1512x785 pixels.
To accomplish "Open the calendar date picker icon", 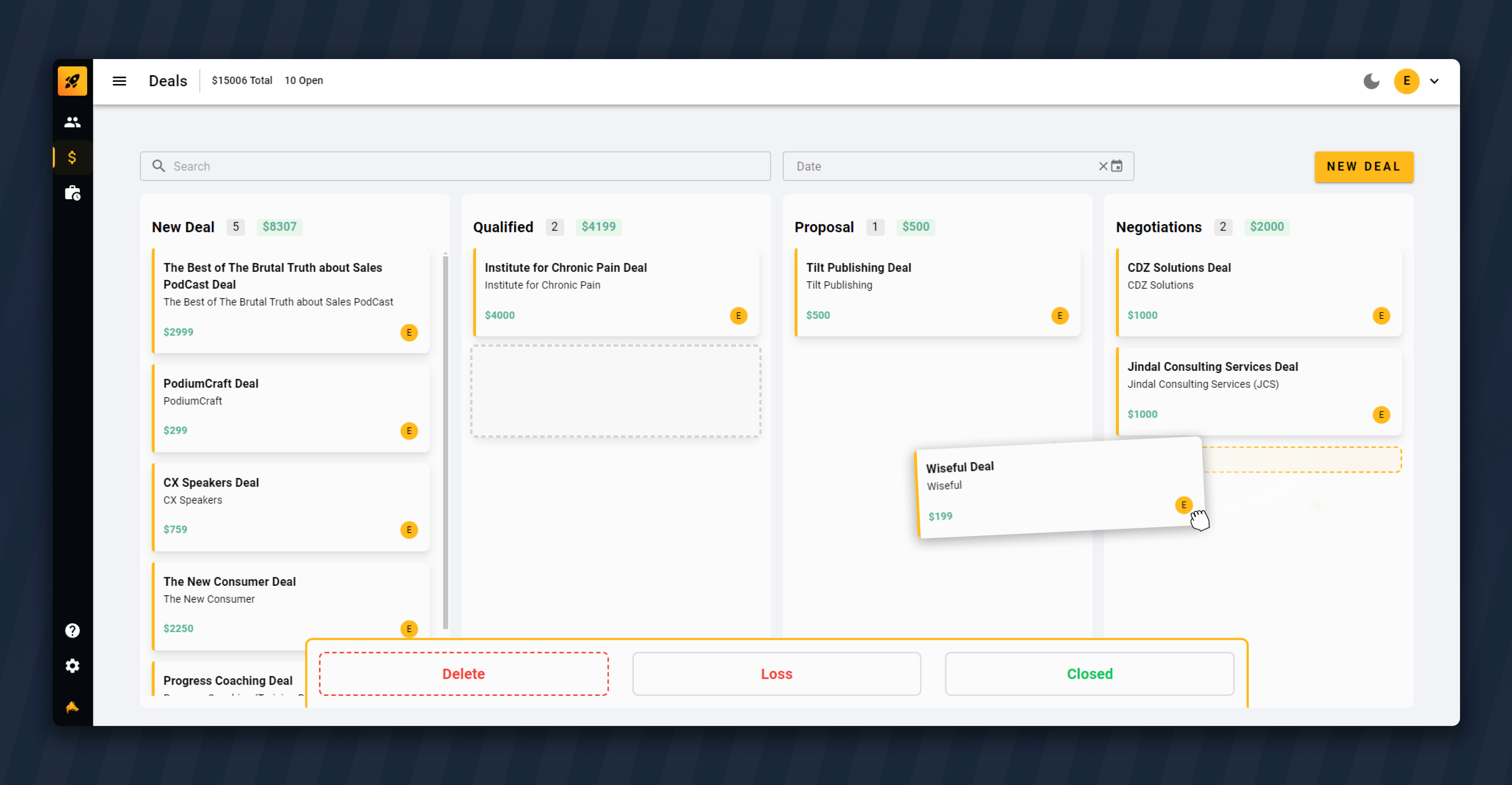I will pyautogui.click(x=1116, y=166).
